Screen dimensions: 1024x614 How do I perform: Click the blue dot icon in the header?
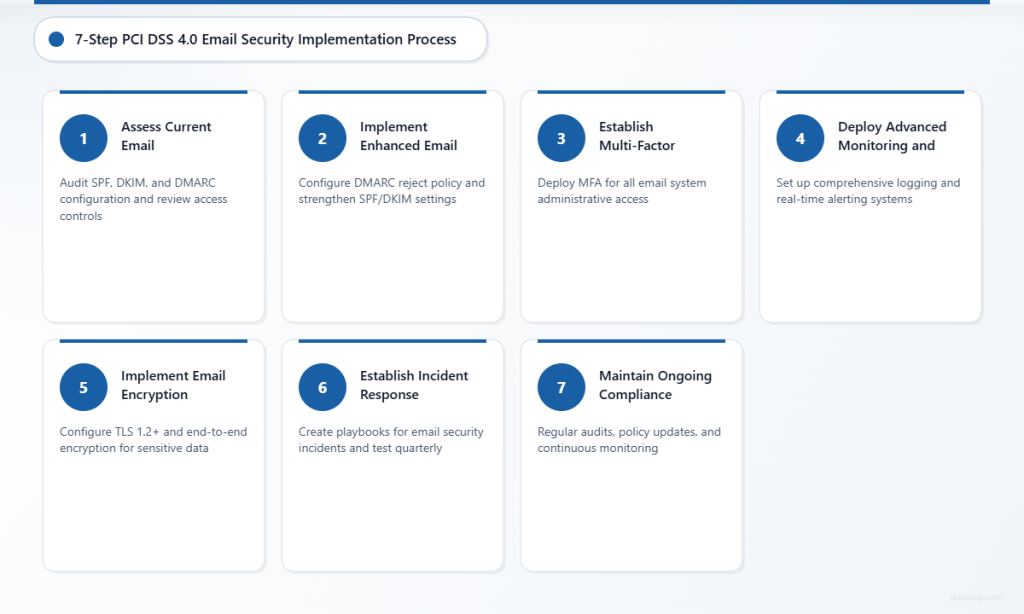[x=57, y=39]
